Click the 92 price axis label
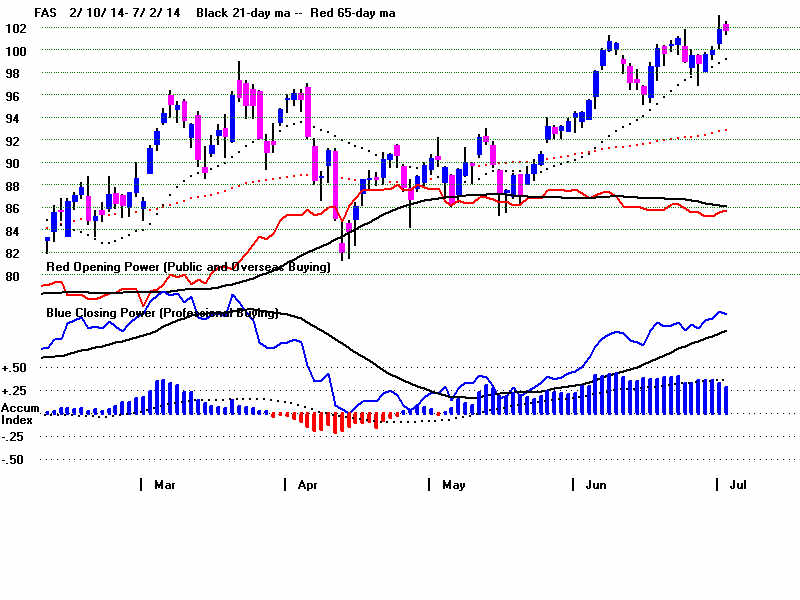 [12, 141]
